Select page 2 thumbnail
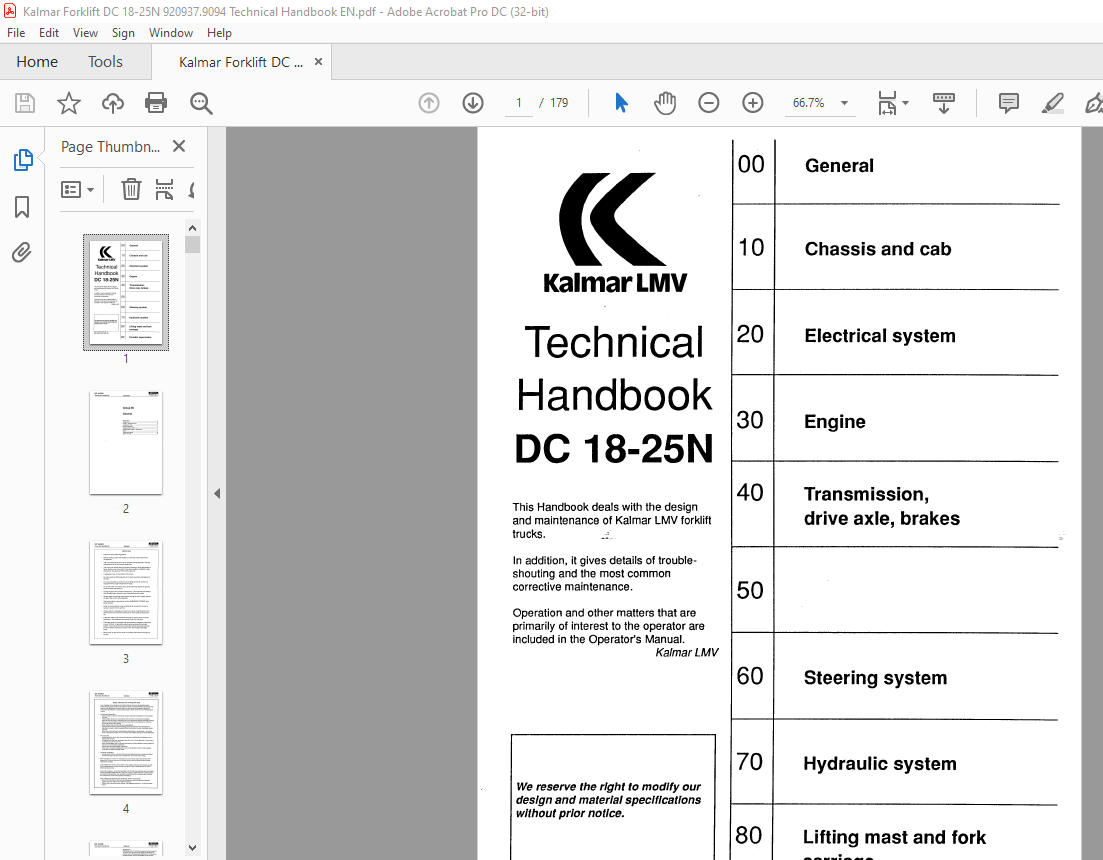Screen dimensions: 1103x860 coord(126,443)
